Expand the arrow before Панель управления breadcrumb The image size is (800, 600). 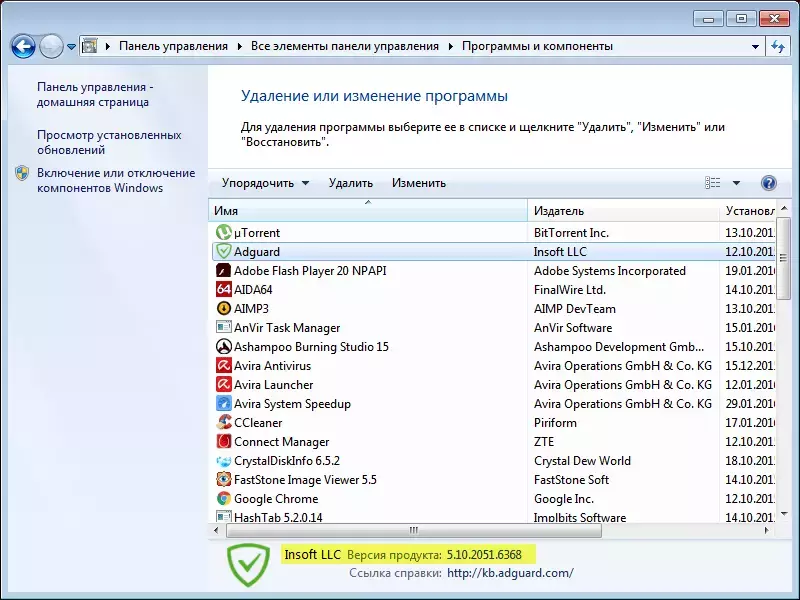click(108, 46)
